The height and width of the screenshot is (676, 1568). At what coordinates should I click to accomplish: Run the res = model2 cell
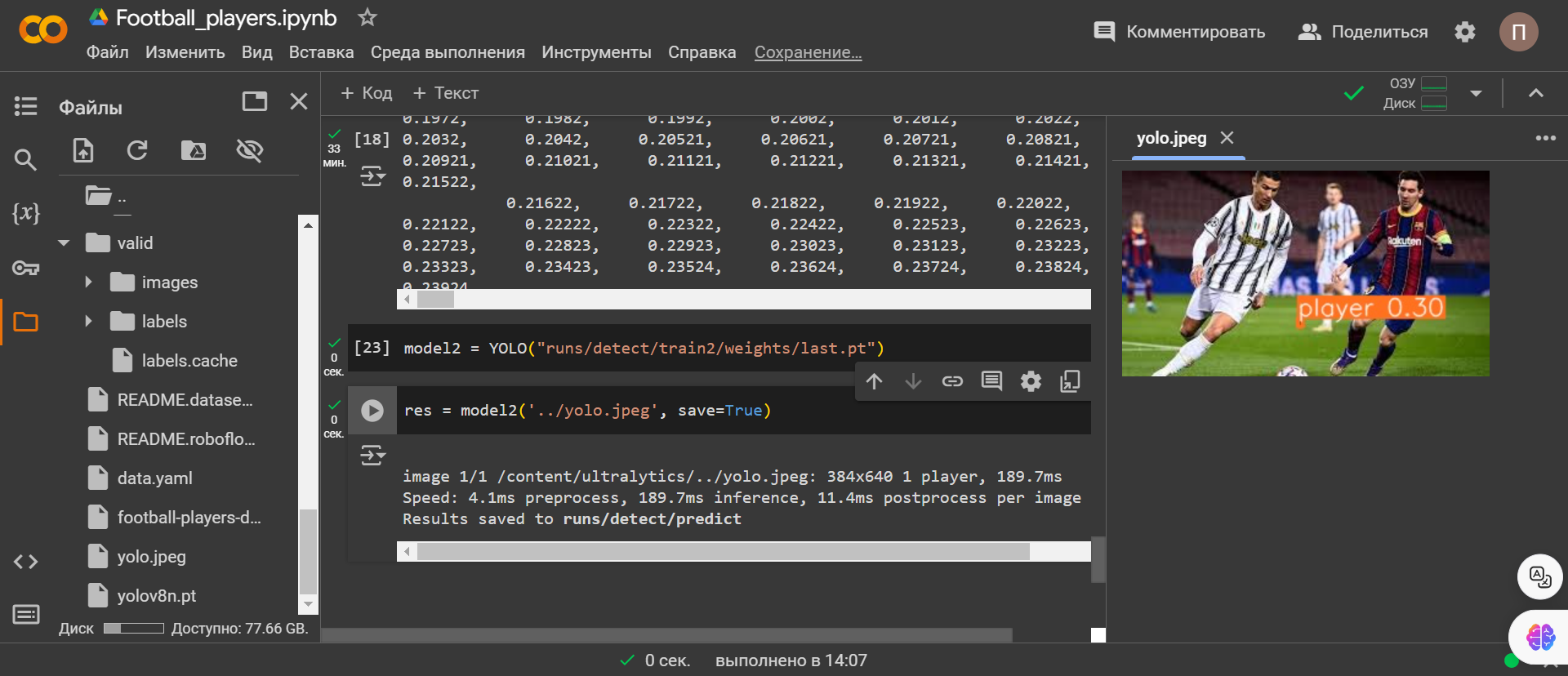coord(372,410)
